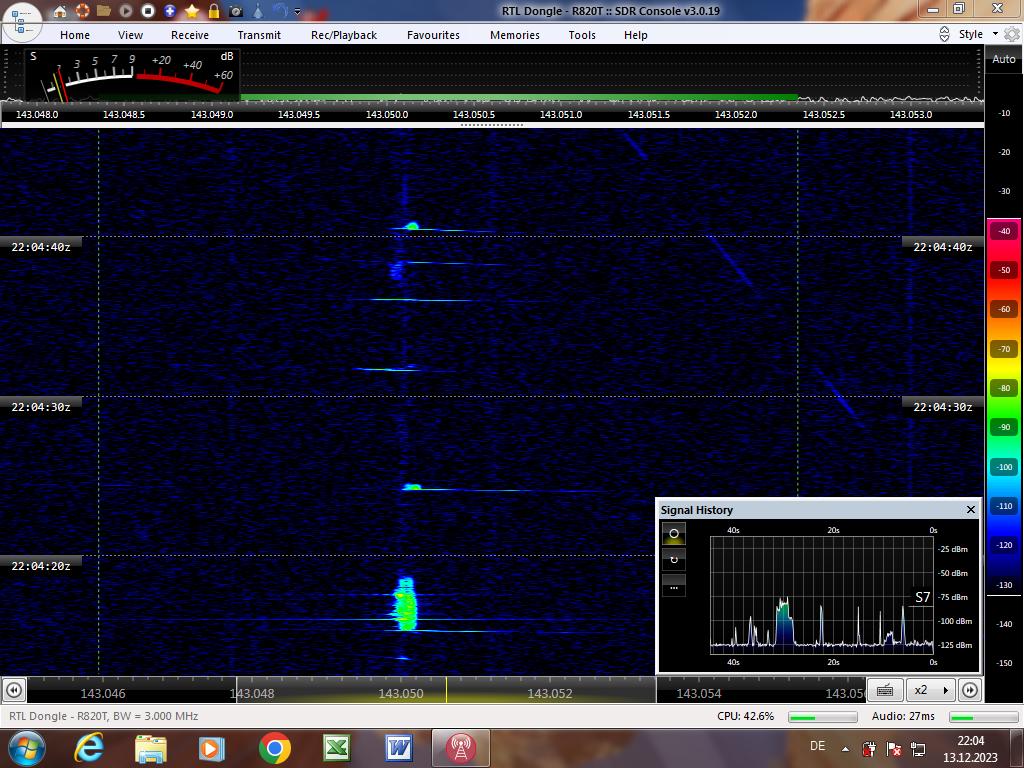This screenshot has height=768, width=1024.
Task: Click the gear options icon beside Style
Action: pos(1012,35)
